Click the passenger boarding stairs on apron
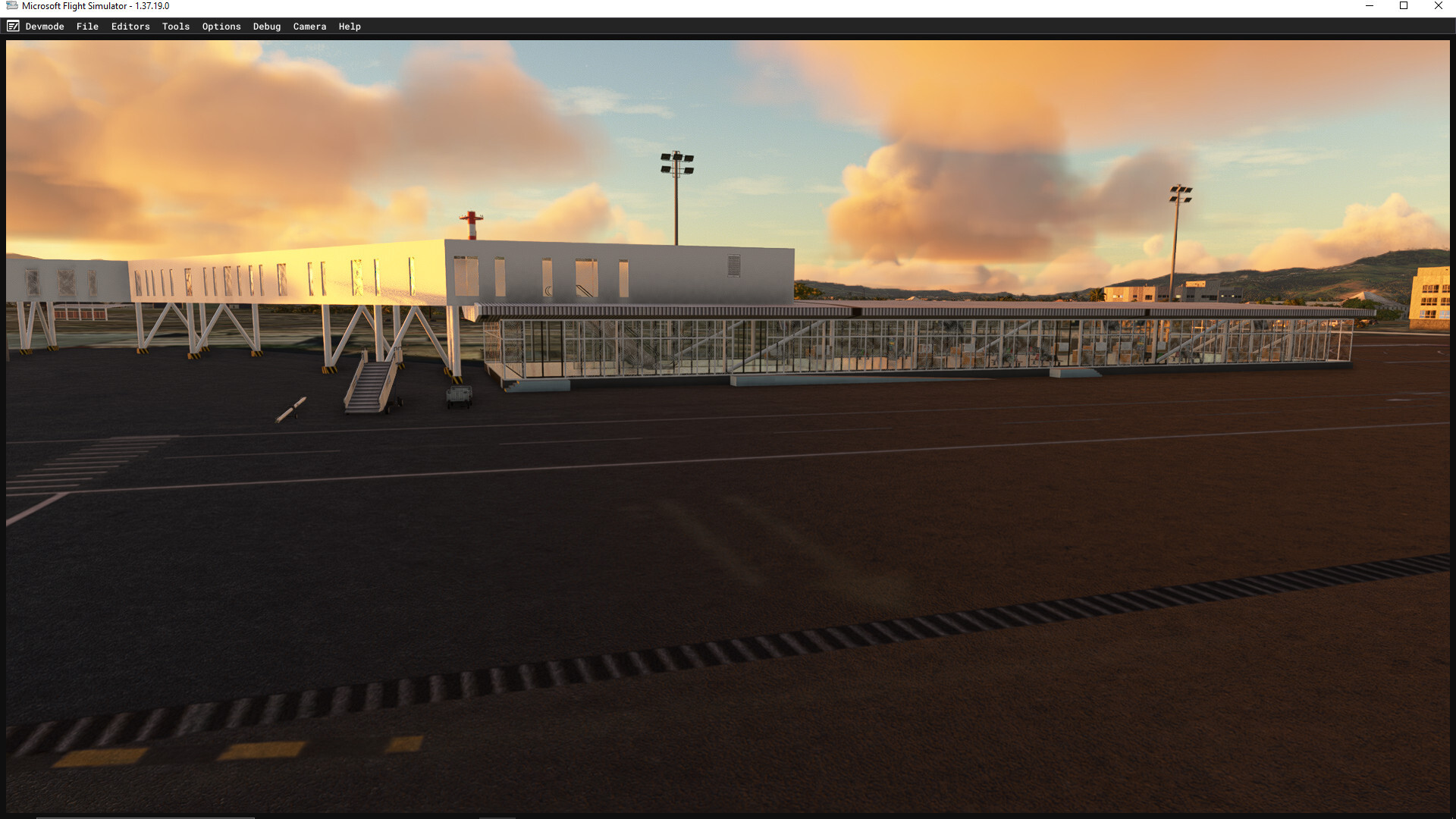1456x819 pixels. [x=371, y=386]
